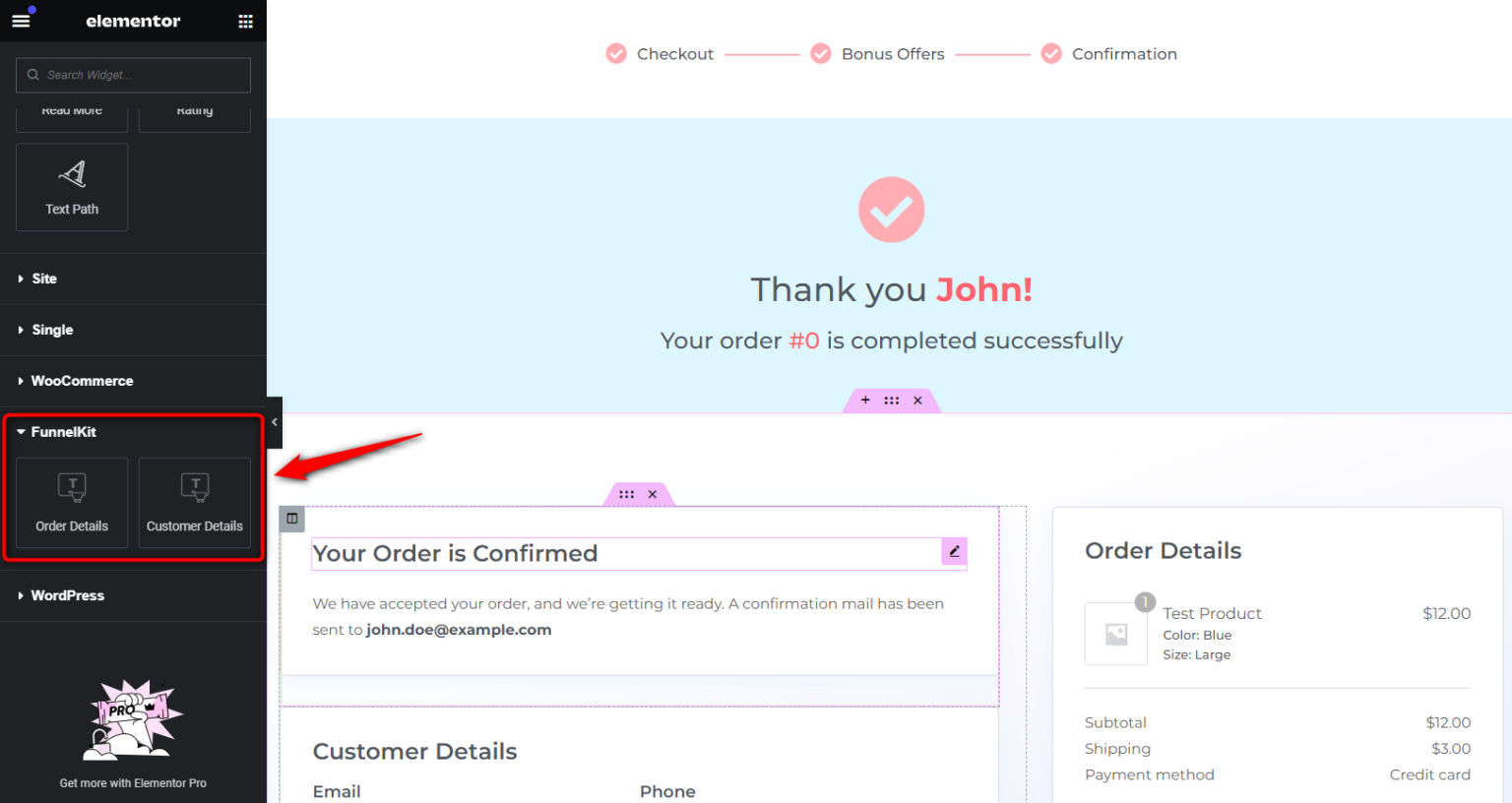Expand the Site widget category
1512x803 pixels.
click(x=43, y=278)
